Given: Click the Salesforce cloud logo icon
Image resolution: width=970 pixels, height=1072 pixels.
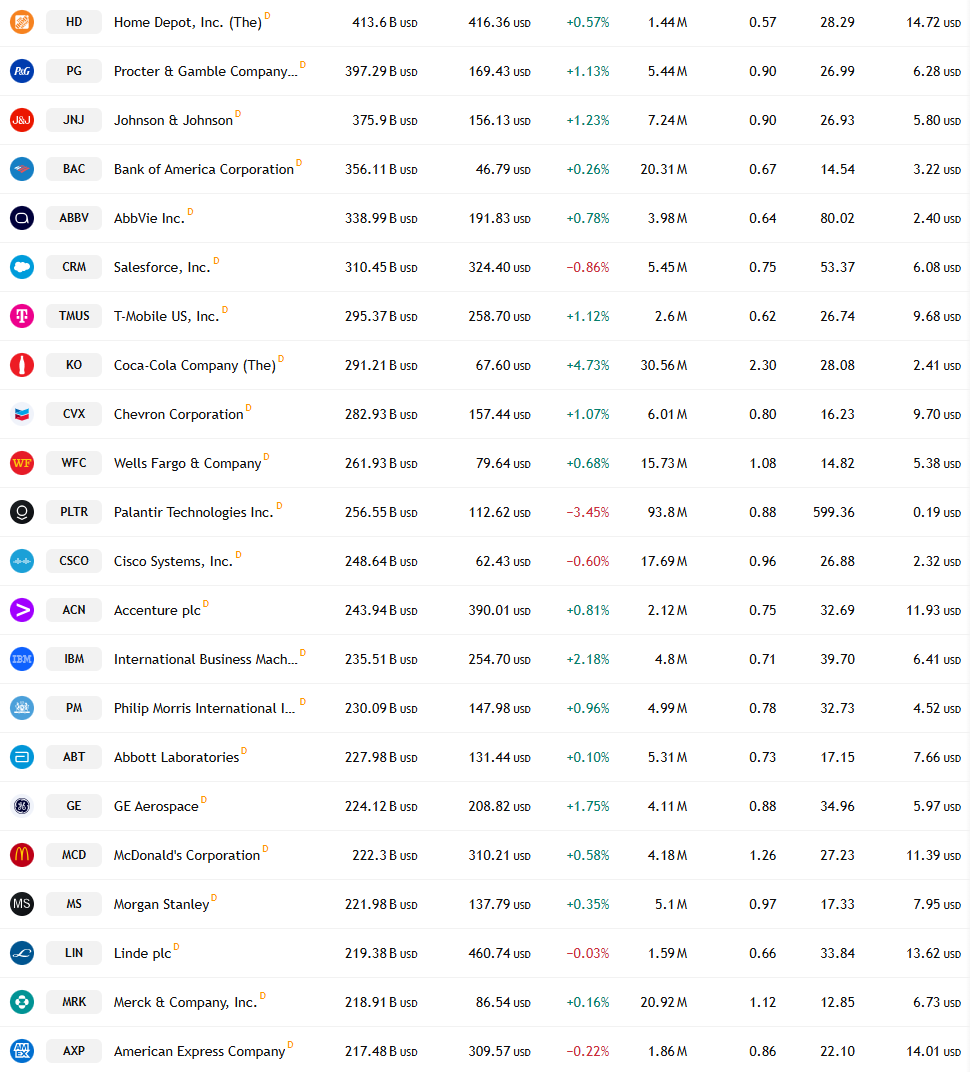Looking at the screenshot, I should click(x=22, y=267).
